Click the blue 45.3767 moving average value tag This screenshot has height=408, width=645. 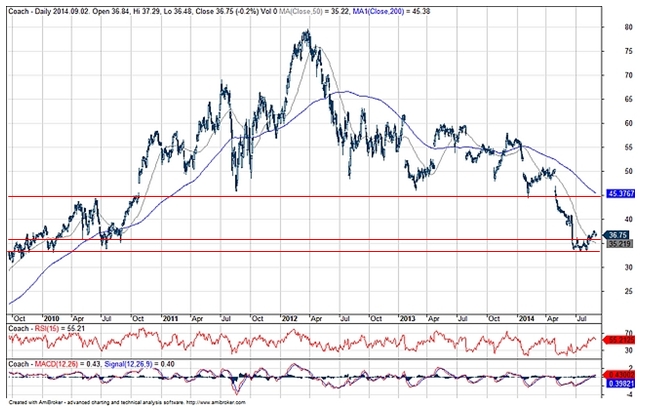[x=621, y=193]
